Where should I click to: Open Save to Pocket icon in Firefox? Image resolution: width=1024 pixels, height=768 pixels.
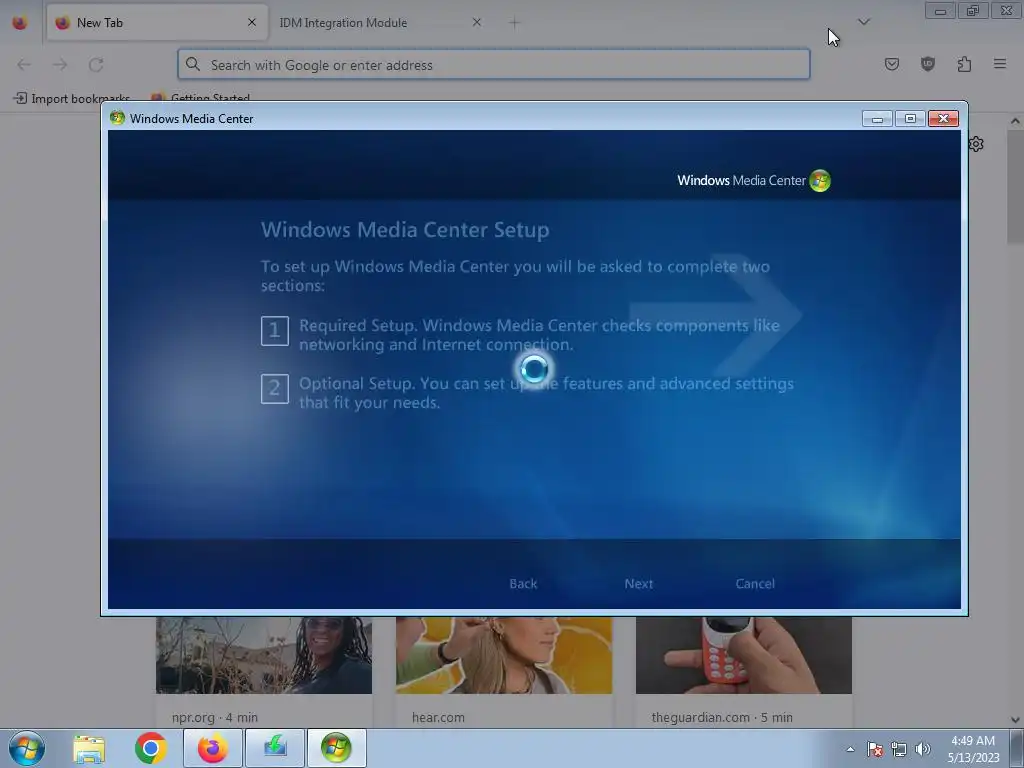[891, 64]
